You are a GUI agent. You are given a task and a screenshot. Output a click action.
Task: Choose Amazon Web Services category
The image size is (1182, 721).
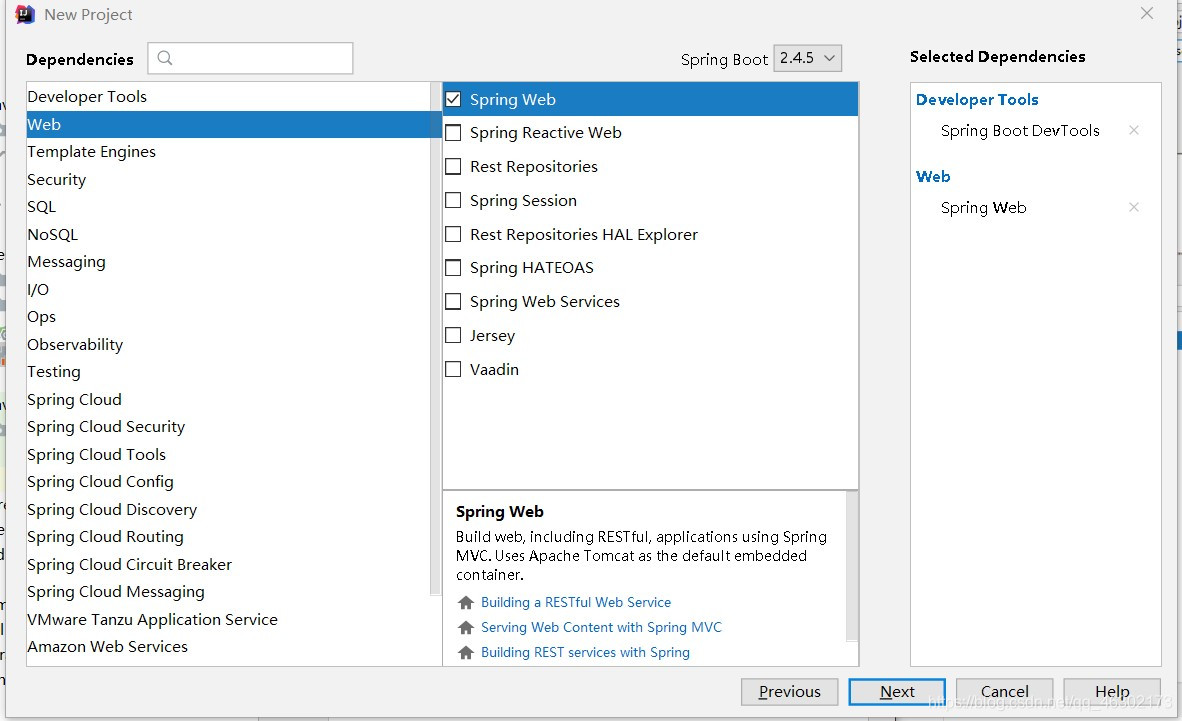(228, 647)
